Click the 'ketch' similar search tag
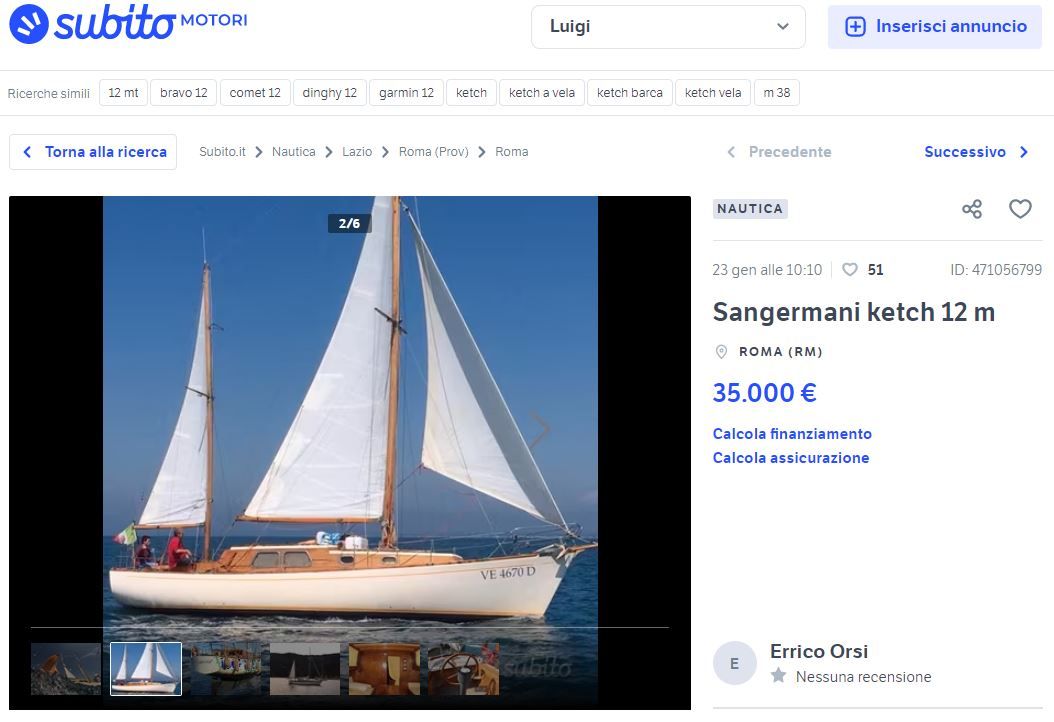 471,93
